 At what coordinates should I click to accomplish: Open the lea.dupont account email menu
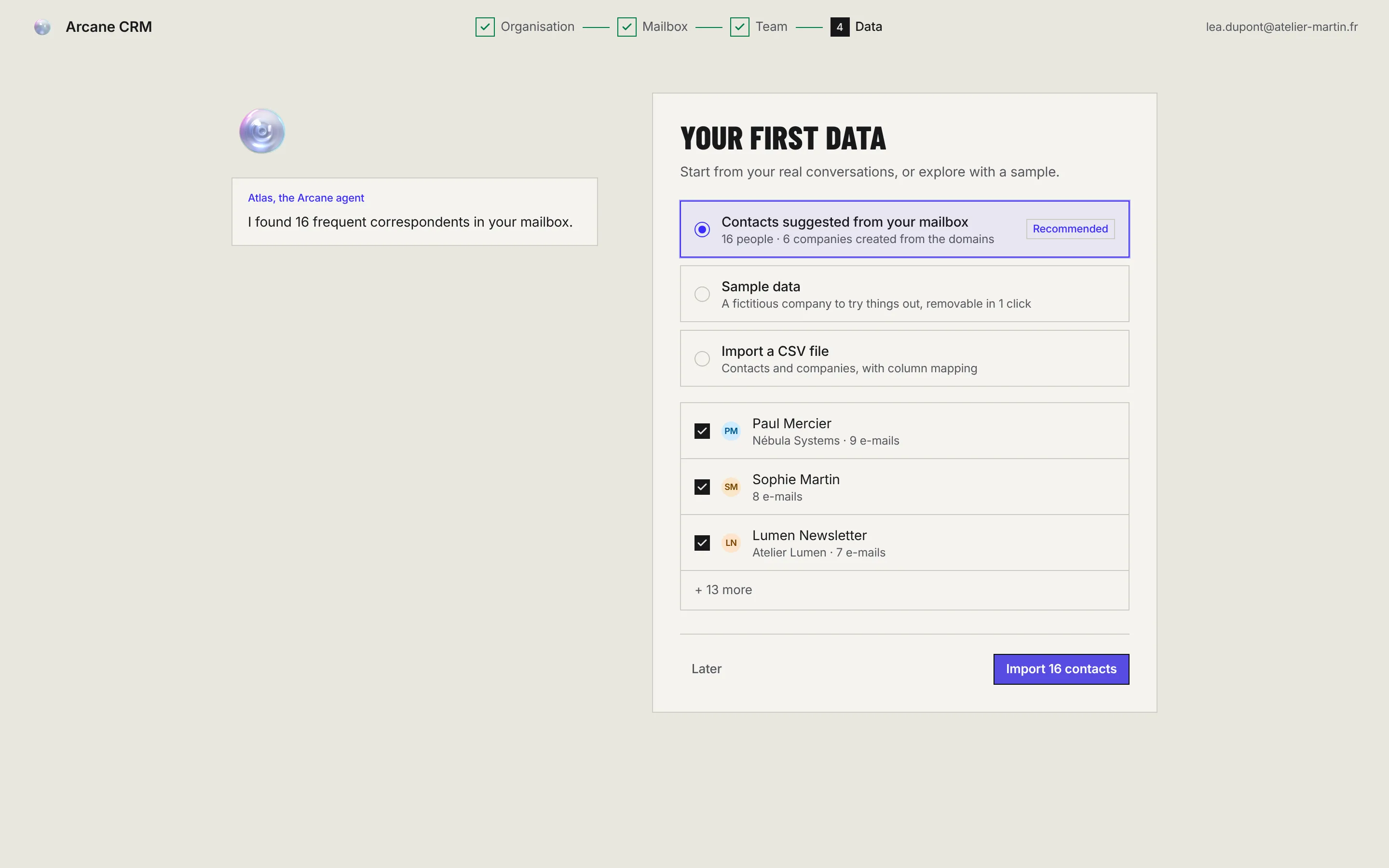pyautogui.click(x=1281, y=27)
